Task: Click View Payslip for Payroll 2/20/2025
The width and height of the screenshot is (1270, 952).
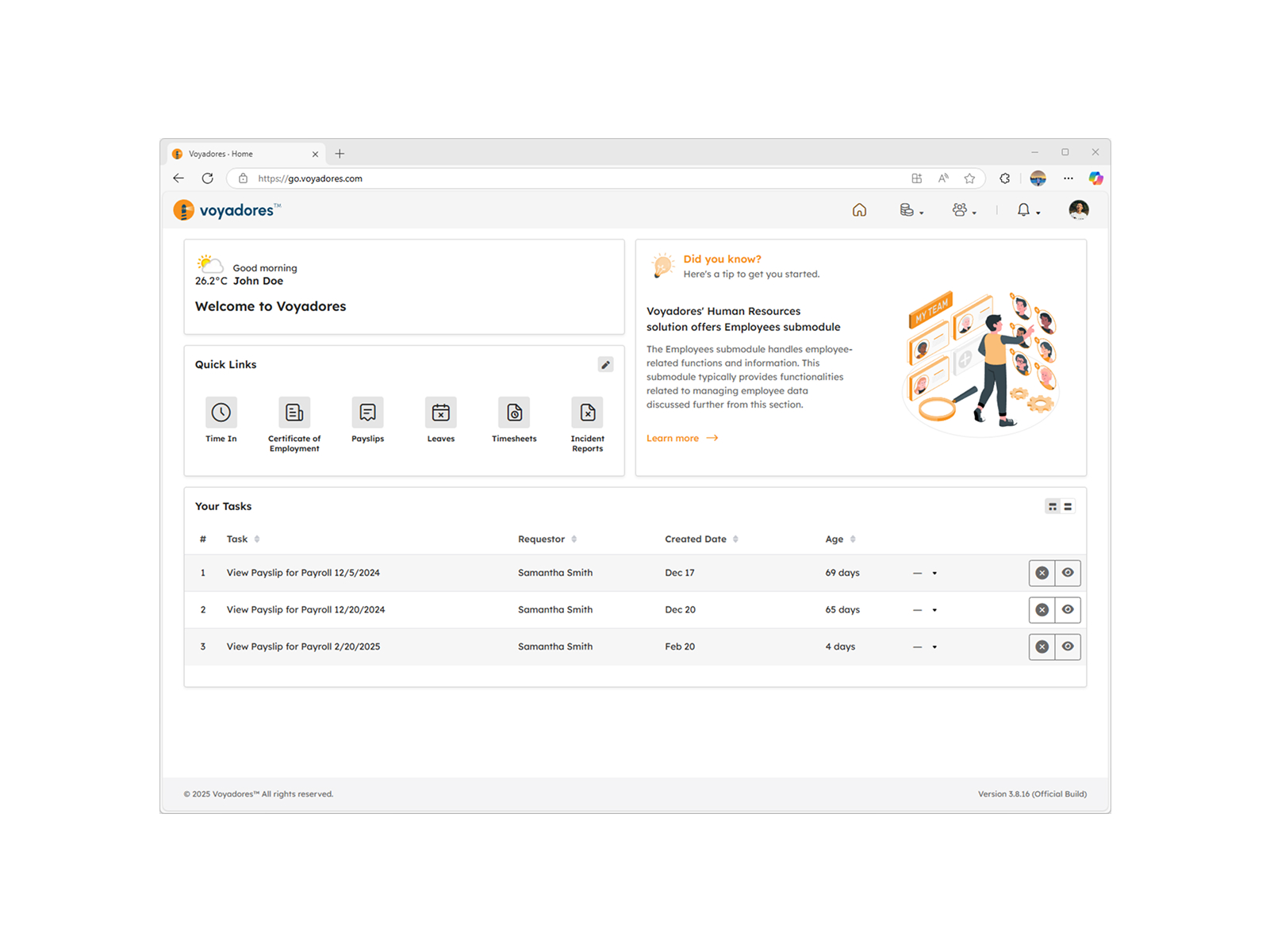Action: [x=303, y=647]
